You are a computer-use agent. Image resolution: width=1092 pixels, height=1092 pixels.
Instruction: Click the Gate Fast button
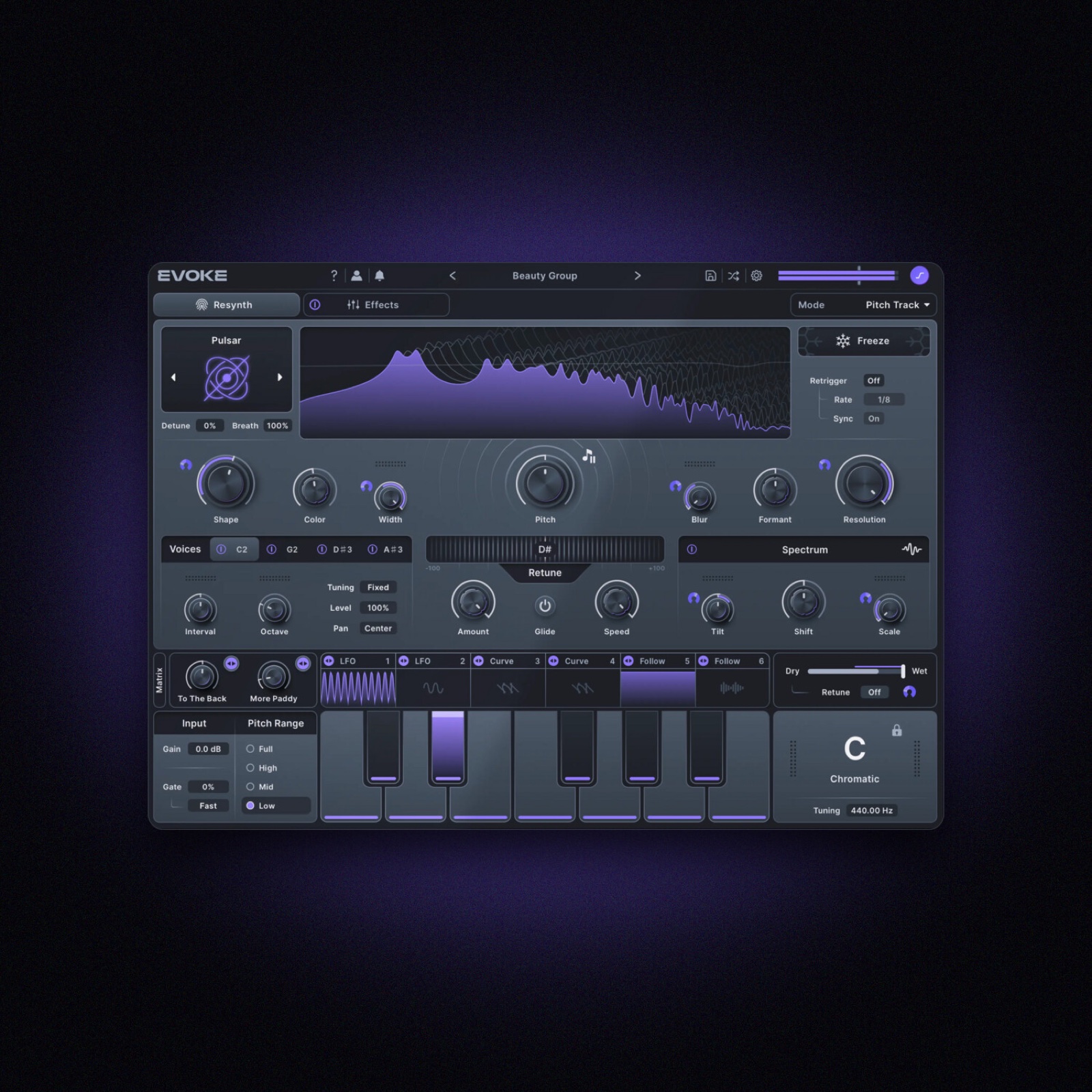point(208,806)
